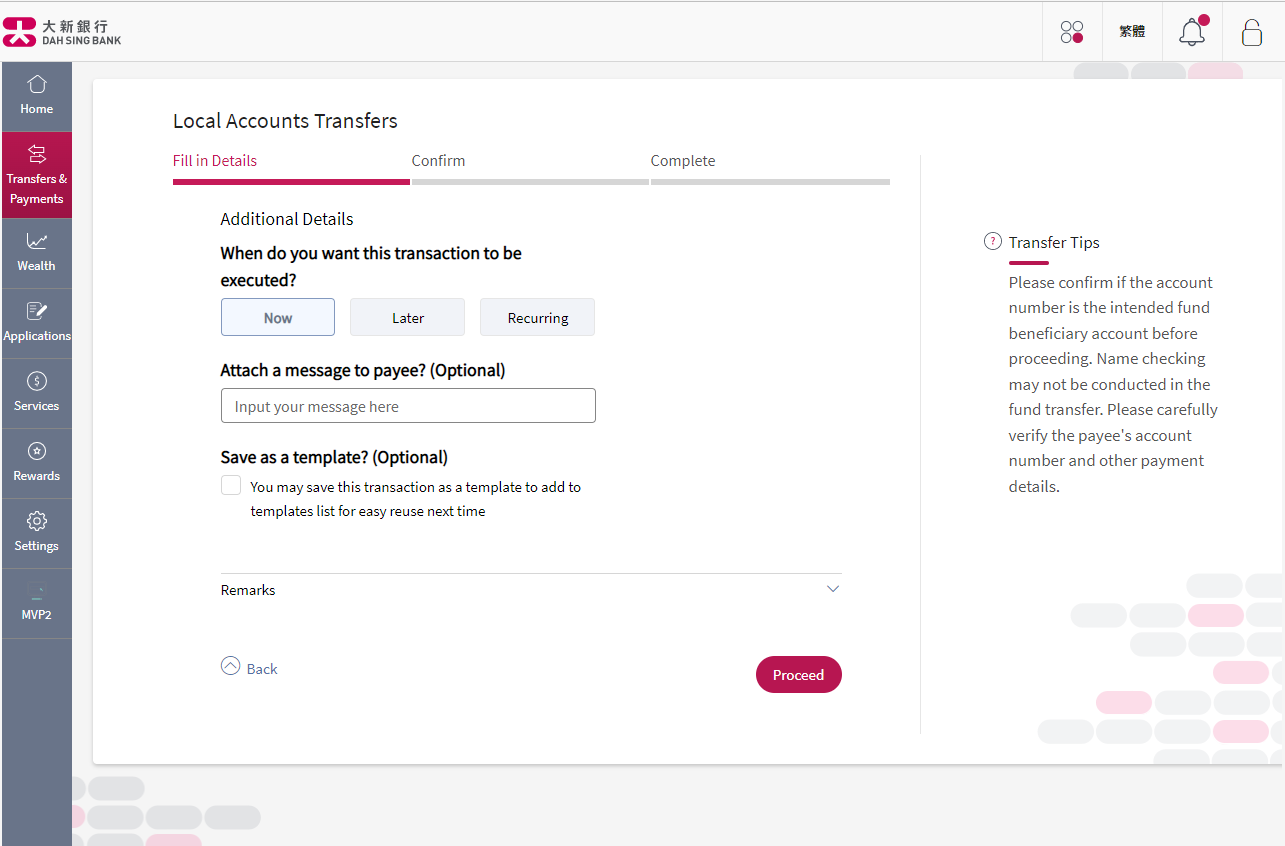Click the message to payee input field
1285x846 pixels.
408,406
